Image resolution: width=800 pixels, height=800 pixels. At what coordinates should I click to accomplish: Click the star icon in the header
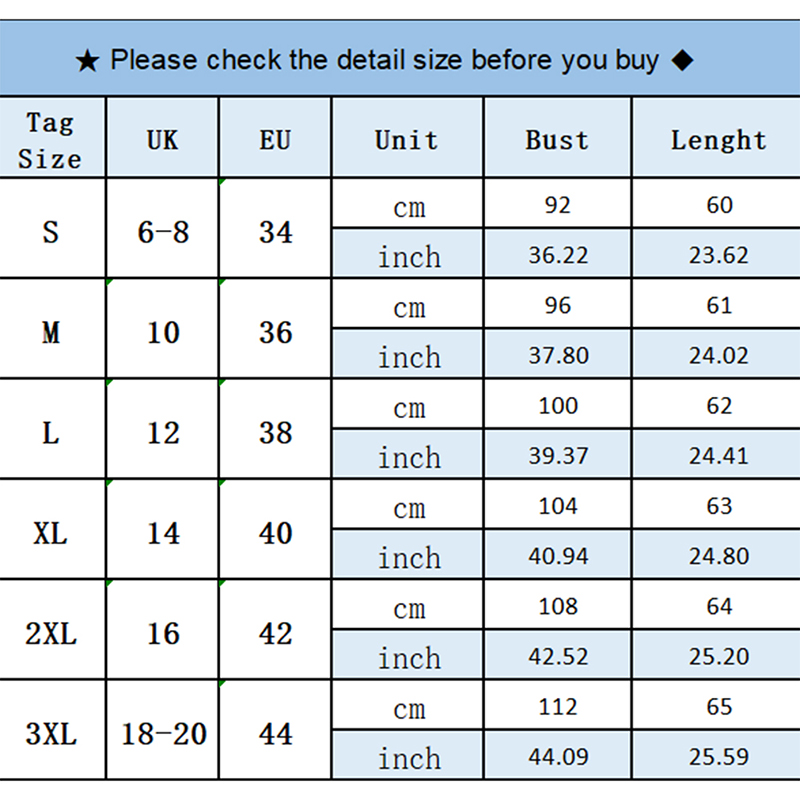pyautogui.click(x=88, y=61)
